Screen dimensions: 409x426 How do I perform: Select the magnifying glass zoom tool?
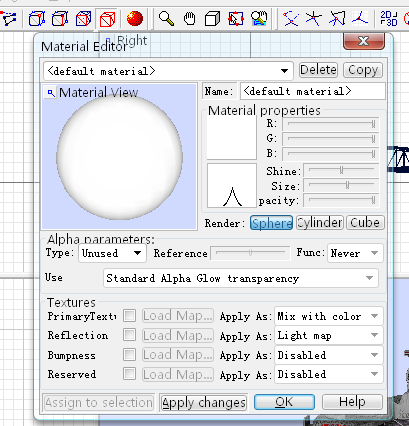click(x=166, y=19)
